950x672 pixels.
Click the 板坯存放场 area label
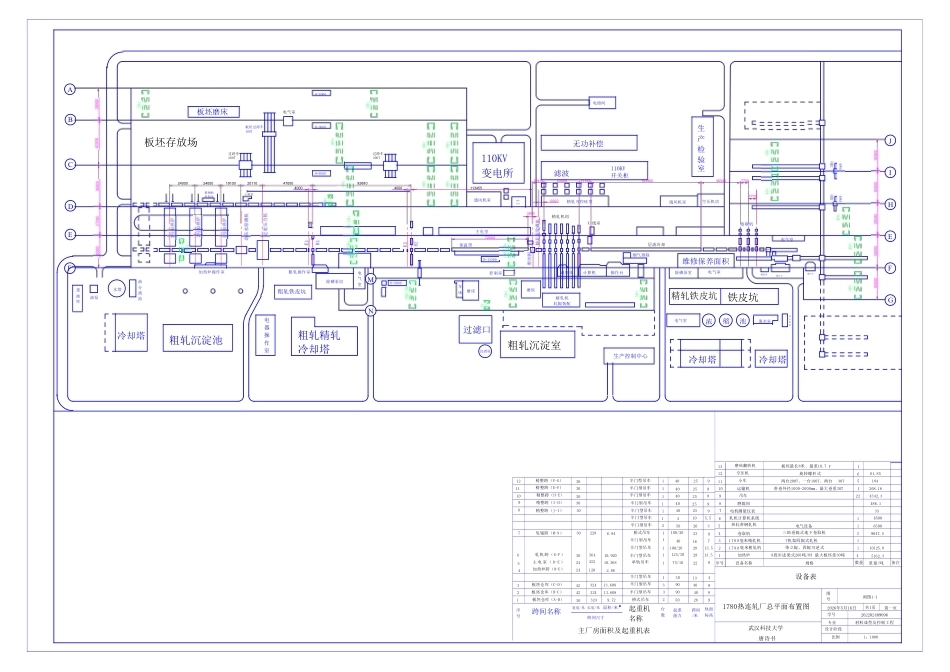click(171, 142)
